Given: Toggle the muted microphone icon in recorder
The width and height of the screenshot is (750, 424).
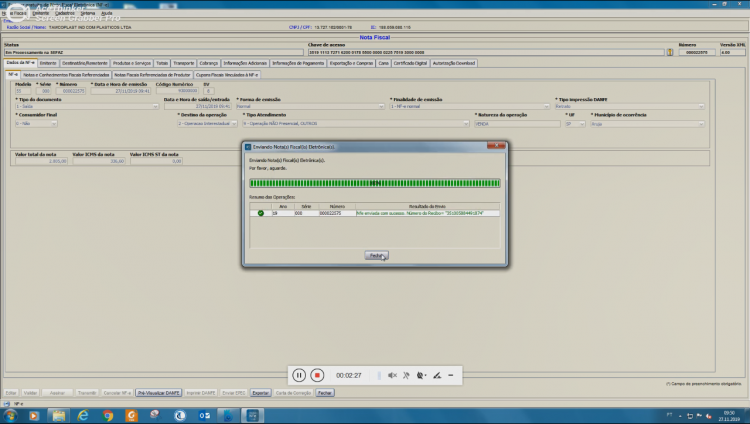Looking at the screenshot, I should tap(406, 376).
